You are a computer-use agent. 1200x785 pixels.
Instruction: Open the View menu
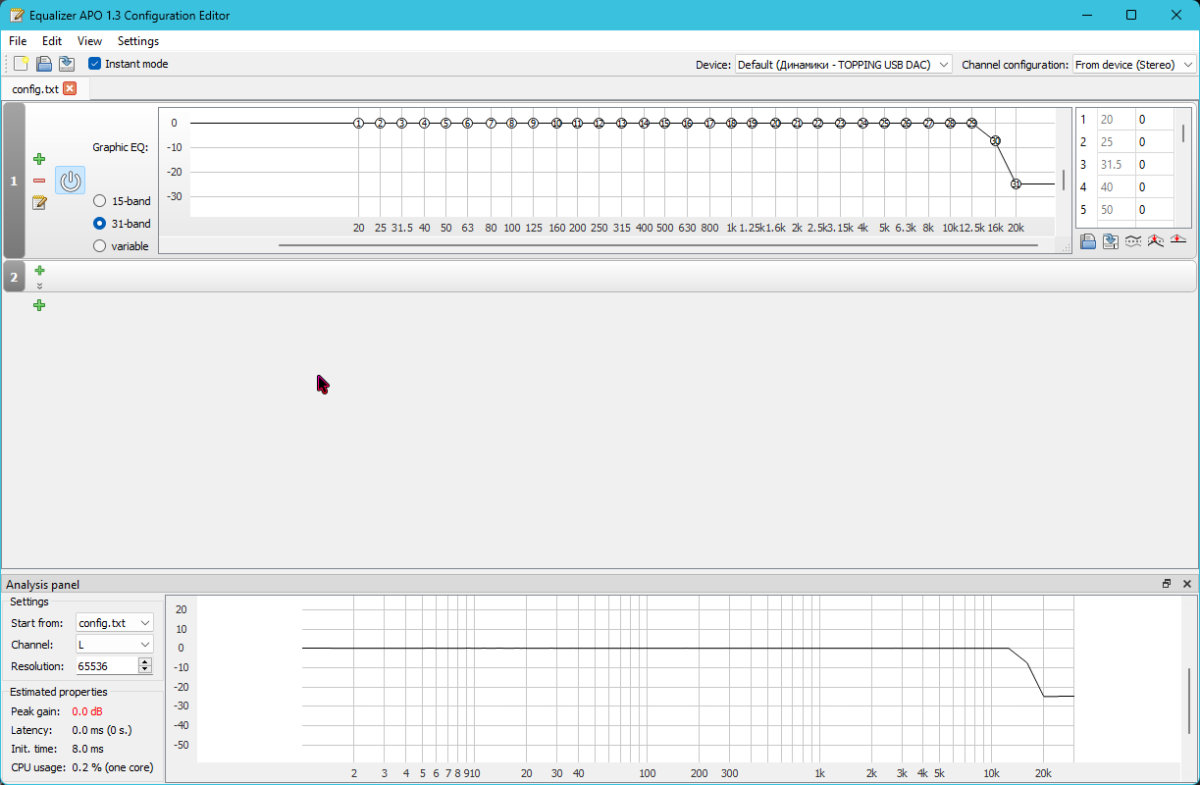(x=90, y=41)
